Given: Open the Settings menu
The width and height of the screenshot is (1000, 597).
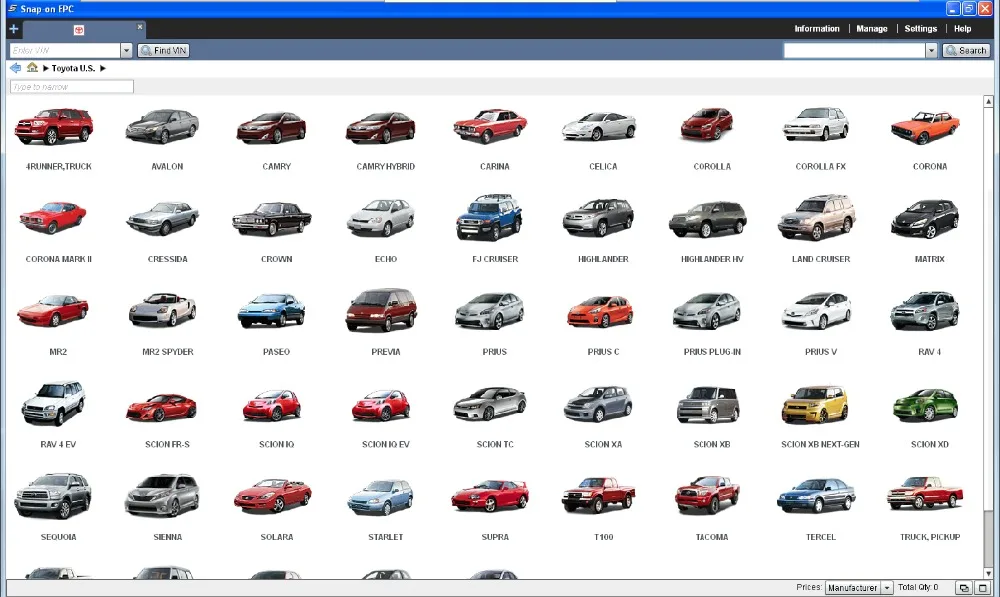Looking at the screenshot, I should click(920, 28).
